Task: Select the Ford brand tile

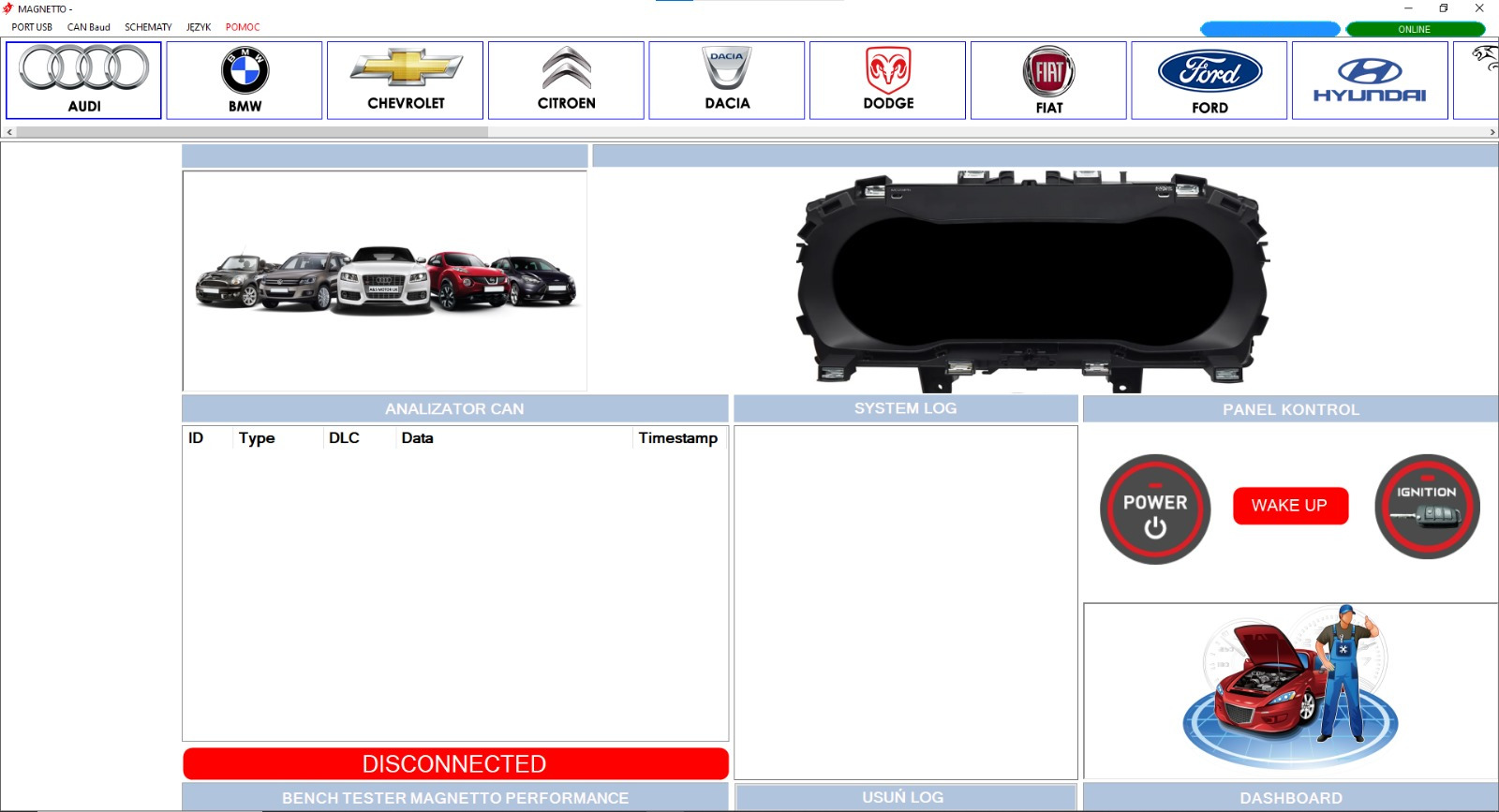Action: click(1210, 81)
